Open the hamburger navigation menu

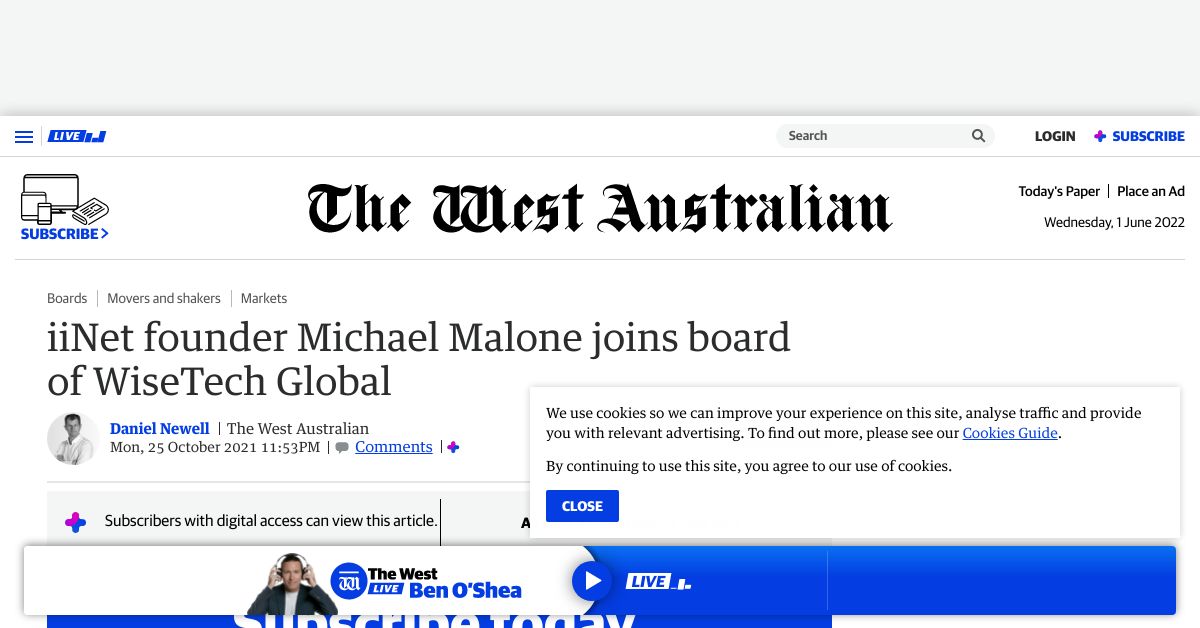[x=24, y=137]
